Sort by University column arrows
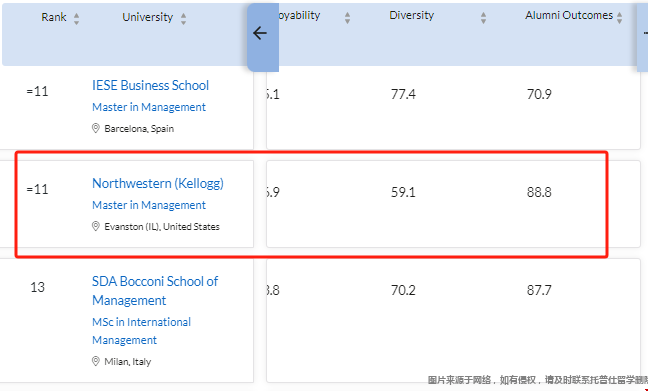This screenshot has width=648, height=391. [x=183, y=19]
